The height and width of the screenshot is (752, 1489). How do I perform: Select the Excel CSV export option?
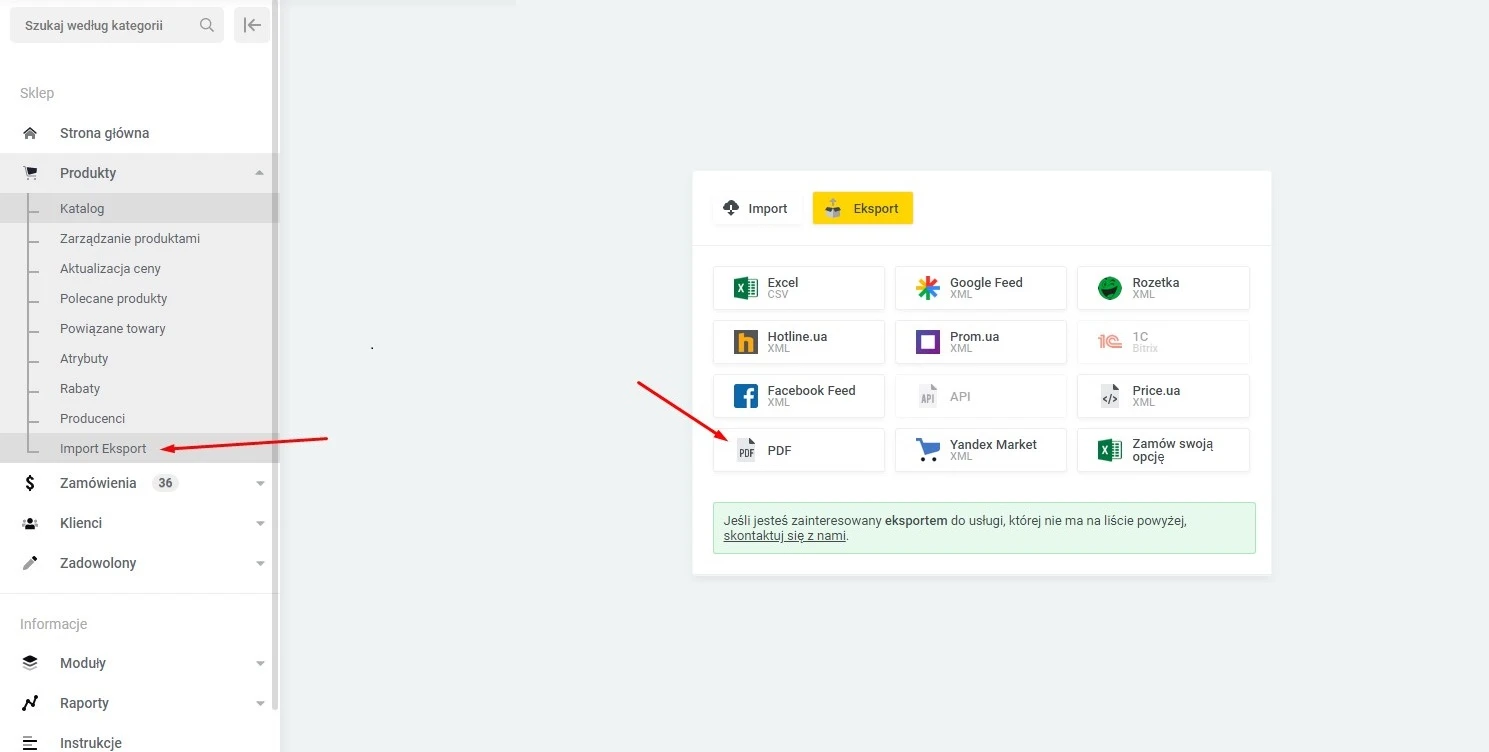coord(798,288)
